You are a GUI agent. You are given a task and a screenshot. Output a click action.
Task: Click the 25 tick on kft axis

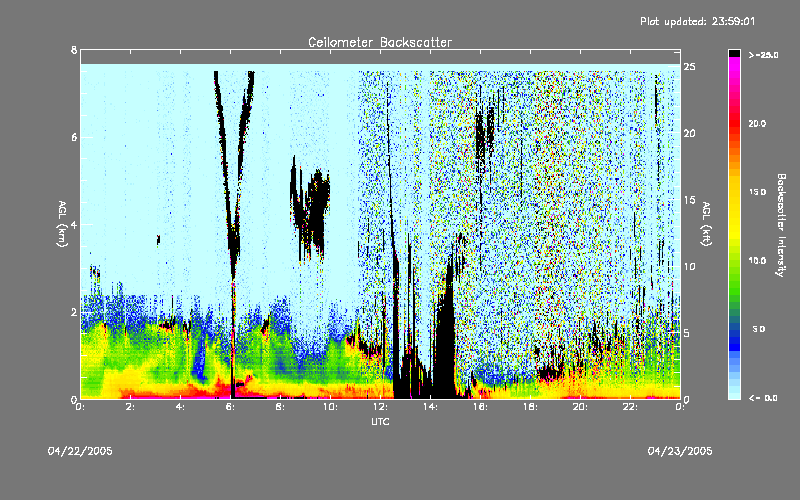(x=689, y=67)
